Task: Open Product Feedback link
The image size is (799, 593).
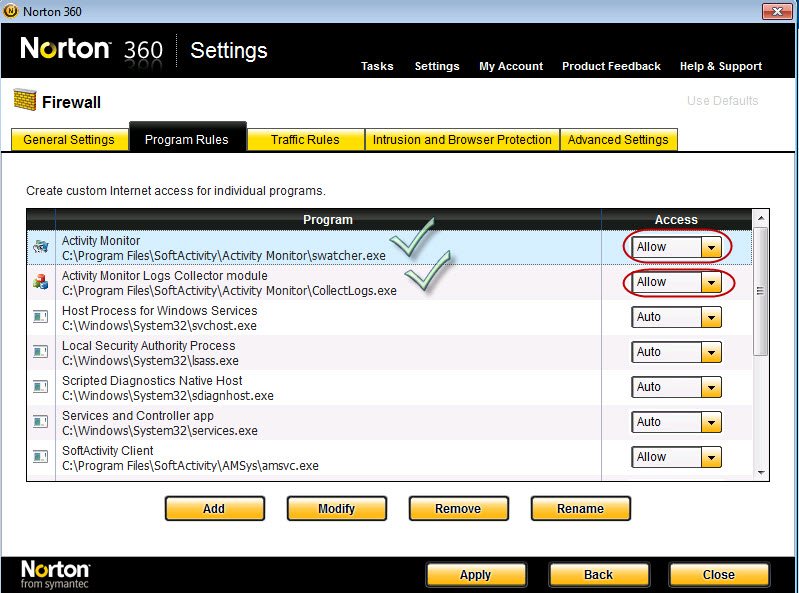Action: (611, 66)
